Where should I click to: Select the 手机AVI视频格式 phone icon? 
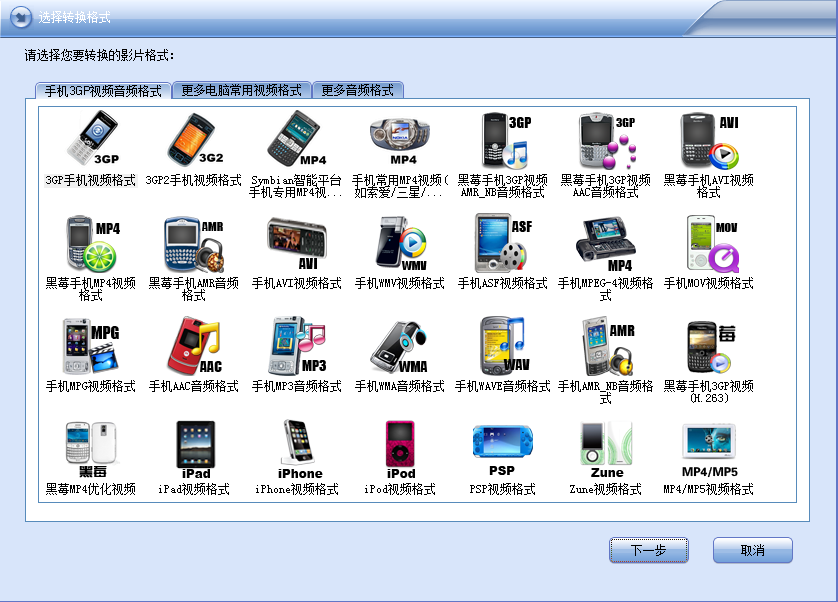297,244
